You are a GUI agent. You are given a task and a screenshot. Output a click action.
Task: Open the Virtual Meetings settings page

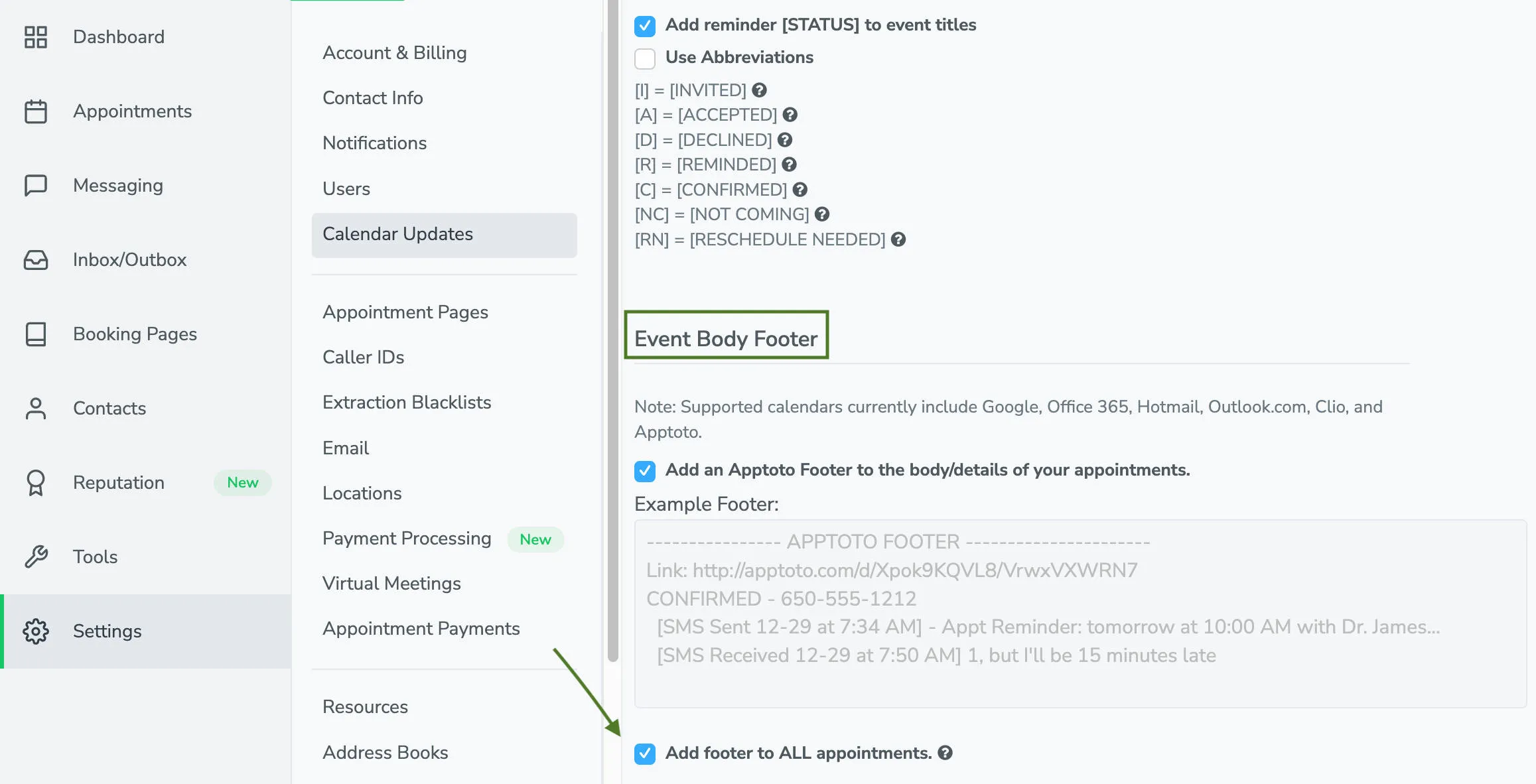coord(391,584)
